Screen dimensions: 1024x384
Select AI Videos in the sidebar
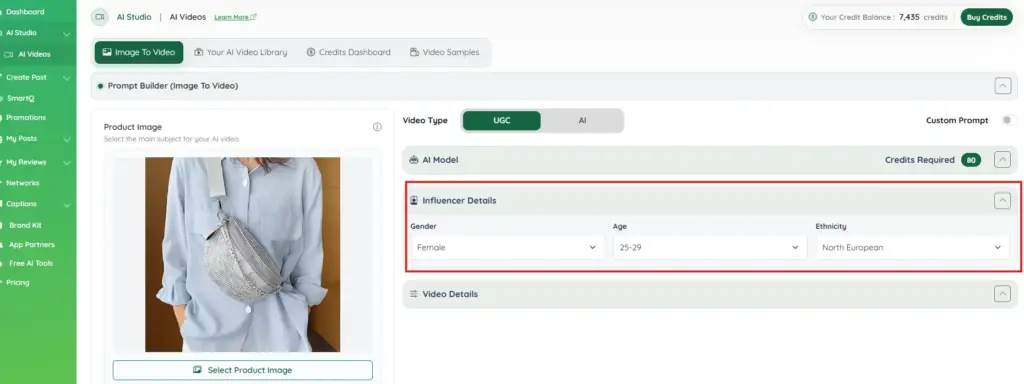coord(34,54)
